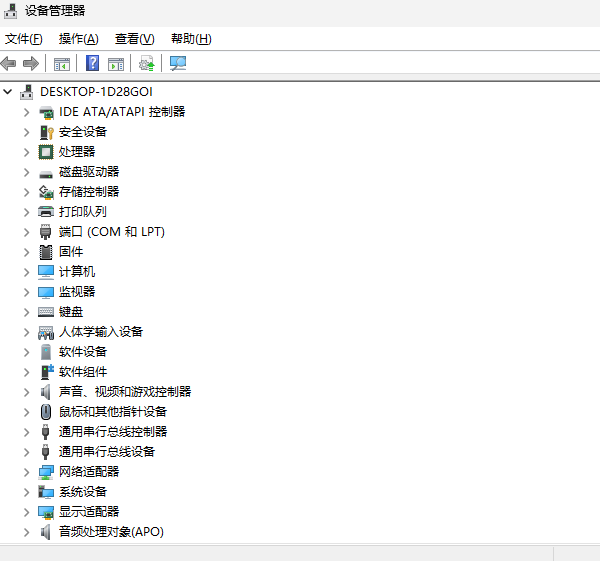Click the processor chip icon beside 处理器
This screenshot has width=600, height=561.
(x=46, y=152)
